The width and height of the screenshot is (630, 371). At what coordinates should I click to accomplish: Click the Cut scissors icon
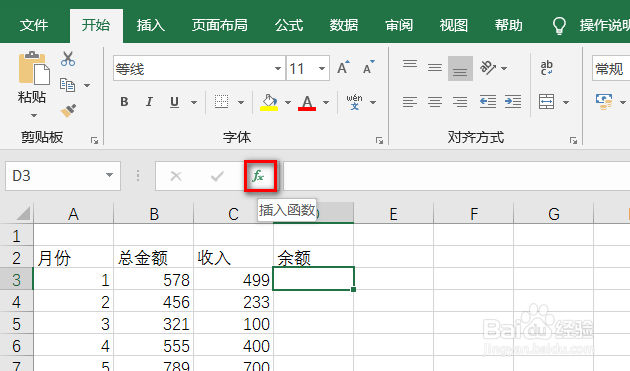(x=68, y=59)
